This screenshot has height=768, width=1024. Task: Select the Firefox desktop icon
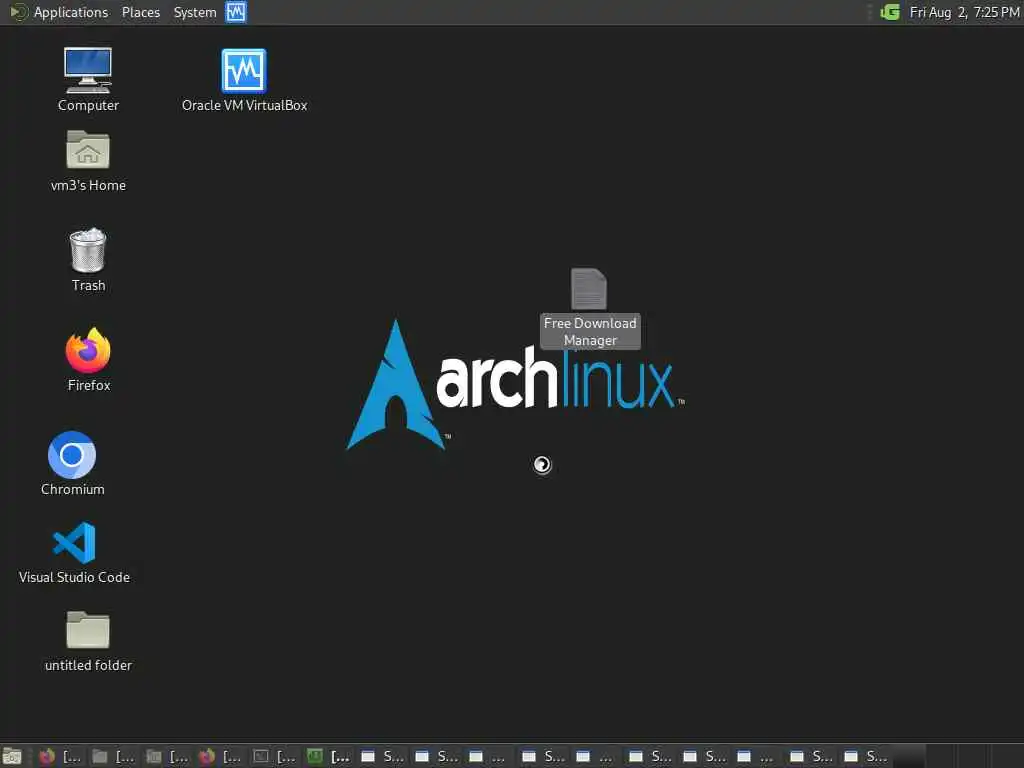pyautogui.click(x=88, y=359)
